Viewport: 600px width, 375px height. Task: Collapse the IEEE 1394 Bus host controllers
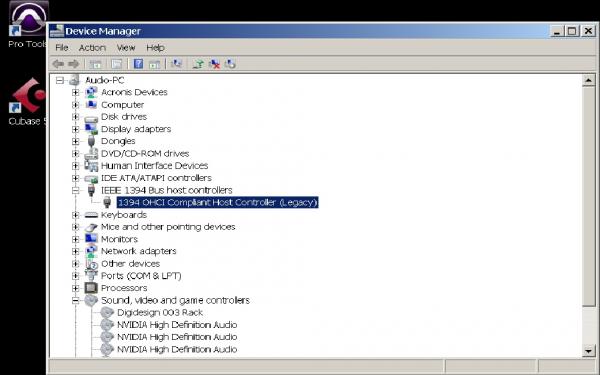75,190
